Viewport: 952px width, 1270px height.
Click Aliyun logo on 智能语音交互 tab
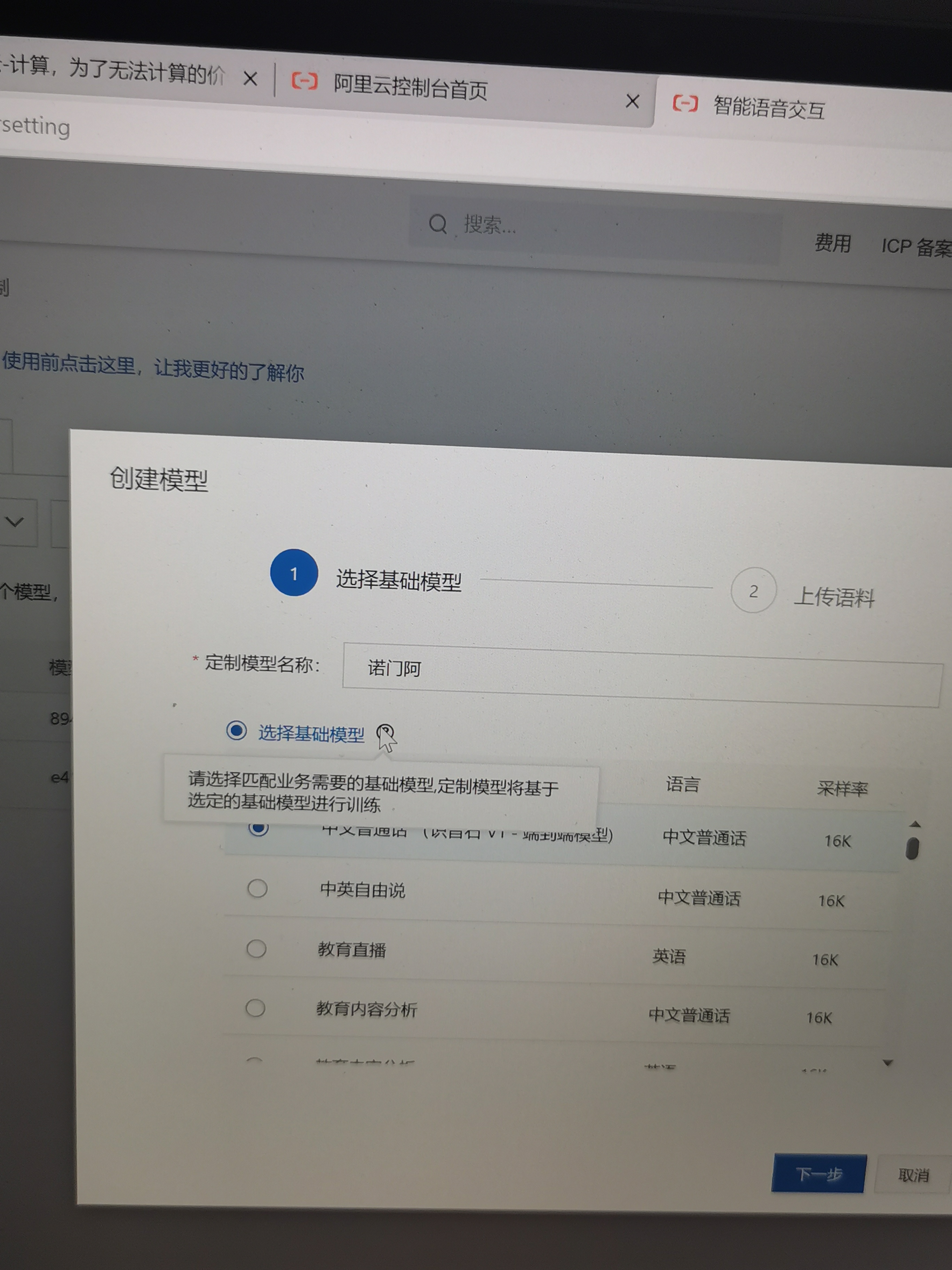point(685,103)
